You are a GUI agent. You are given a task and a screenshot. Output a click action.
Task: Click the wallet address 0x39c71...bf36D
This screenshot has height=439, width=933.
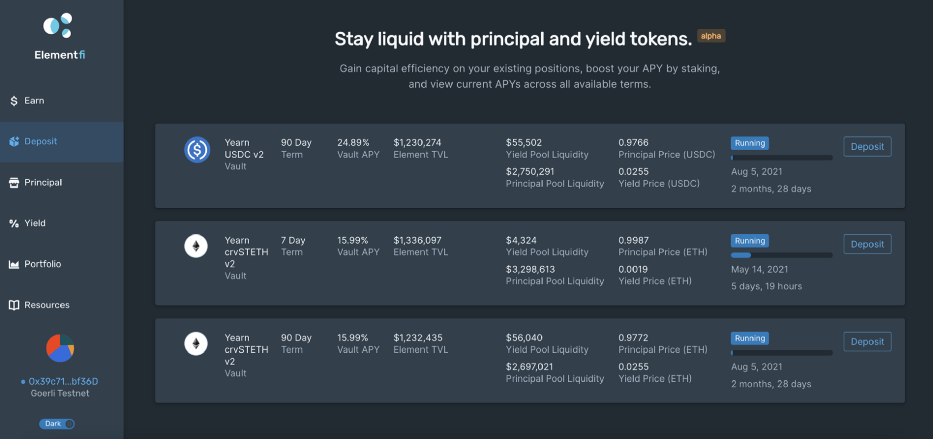[x=62, y=381]
